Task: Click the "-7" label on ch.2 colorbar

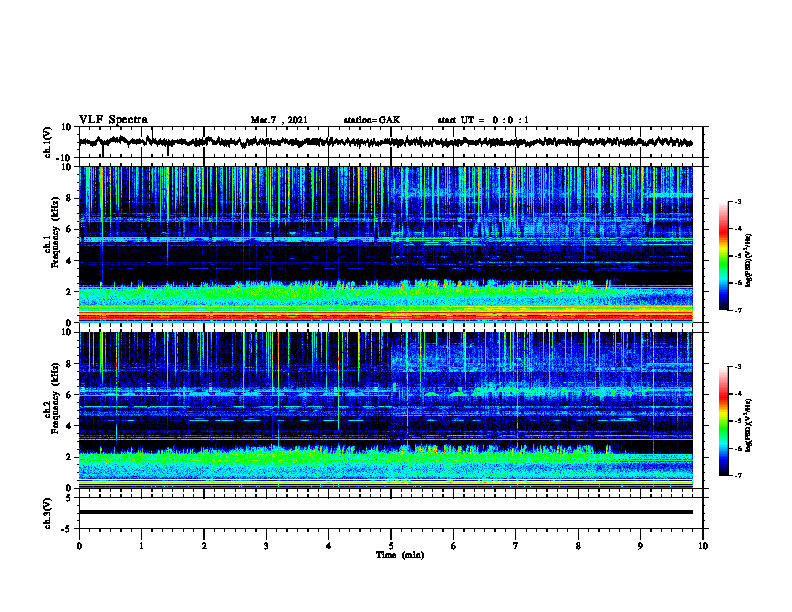Action: coord(738,475)
